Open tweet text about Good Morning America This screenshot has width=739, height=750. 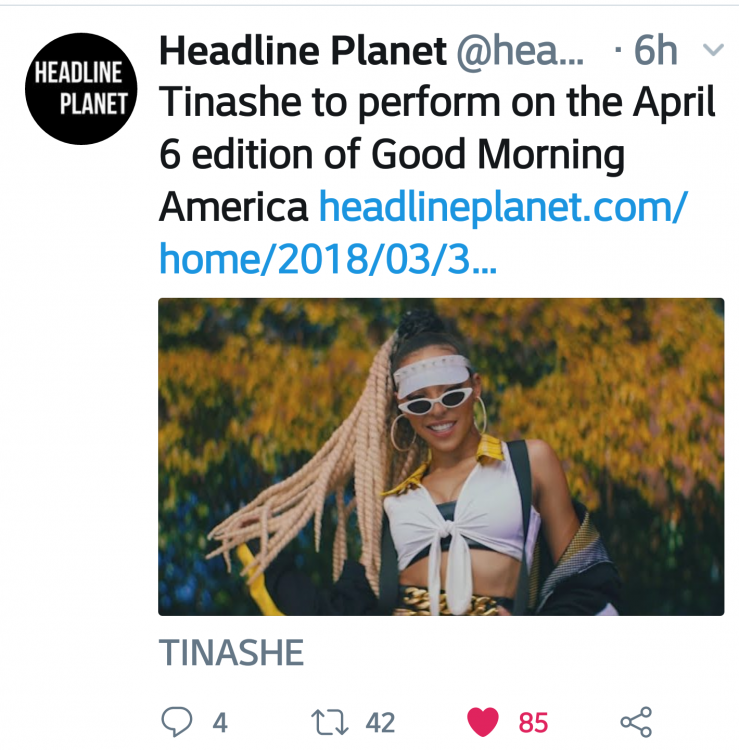pyautogui.click(x=437, y=154)
